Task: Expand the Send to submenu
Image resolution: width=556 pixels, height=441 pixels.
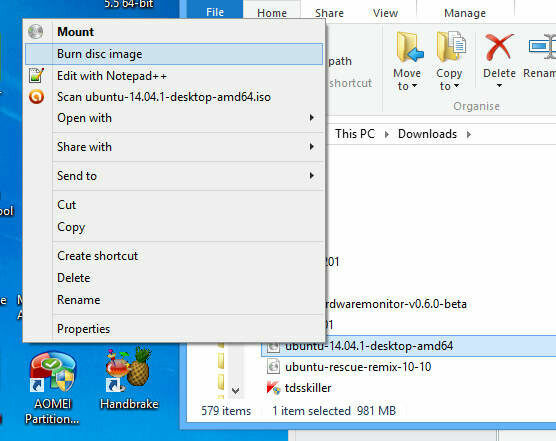Action: tap(174, 176)
